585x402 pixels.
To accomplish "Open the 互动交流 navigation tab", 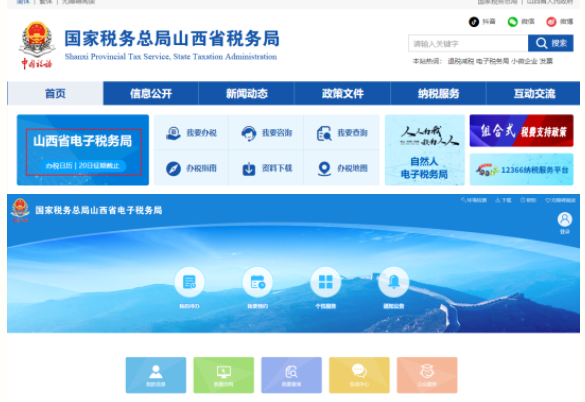I will (x=534, y=93).
